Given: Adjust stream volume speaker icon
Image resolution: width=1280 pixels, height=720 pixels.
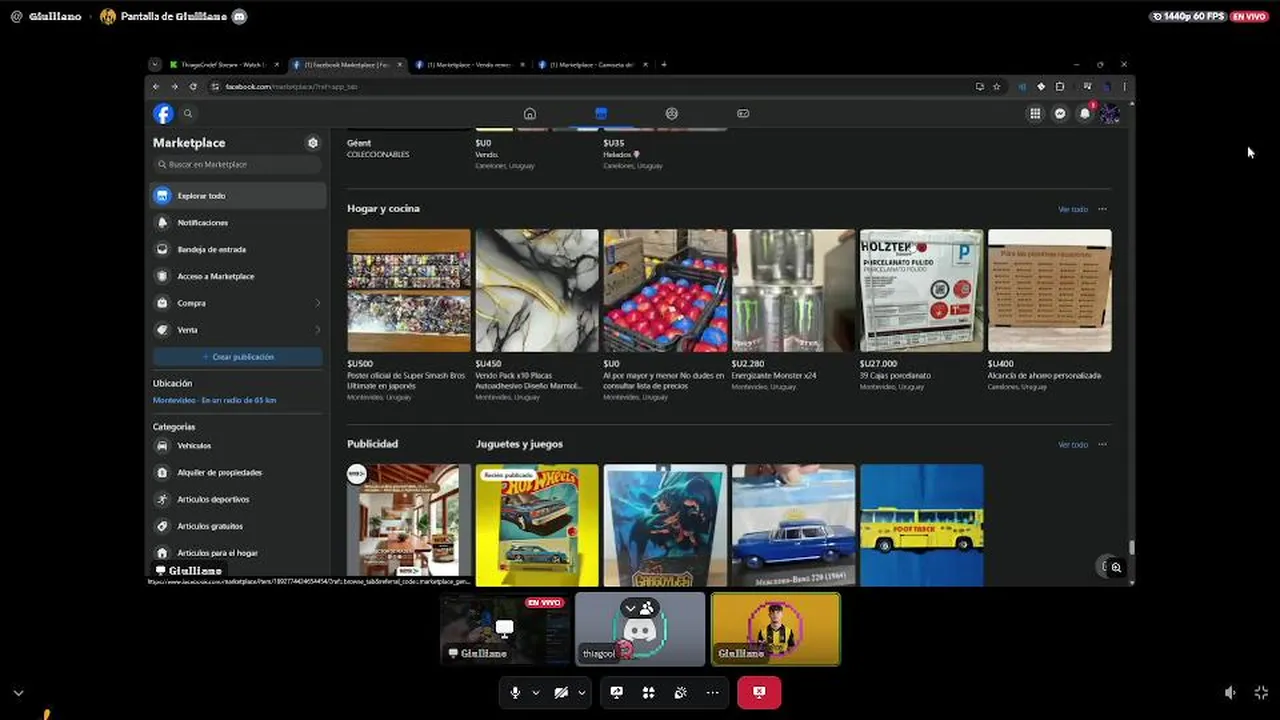Looking at the screenshot, I should point(1230,692).
